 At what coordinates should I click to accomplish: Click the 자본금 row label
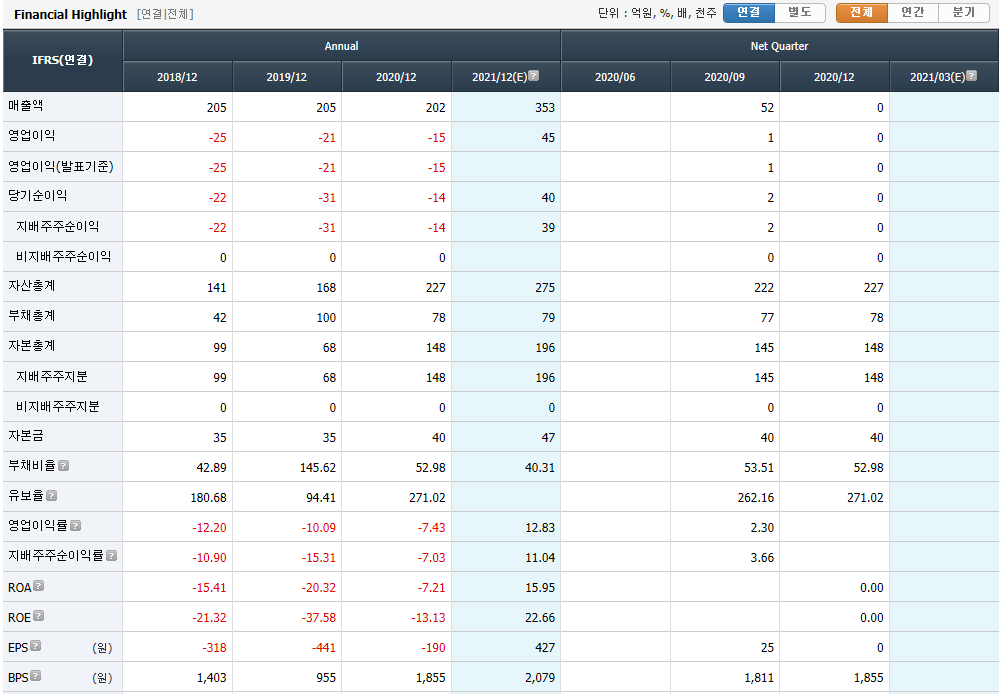coord(26,436)
